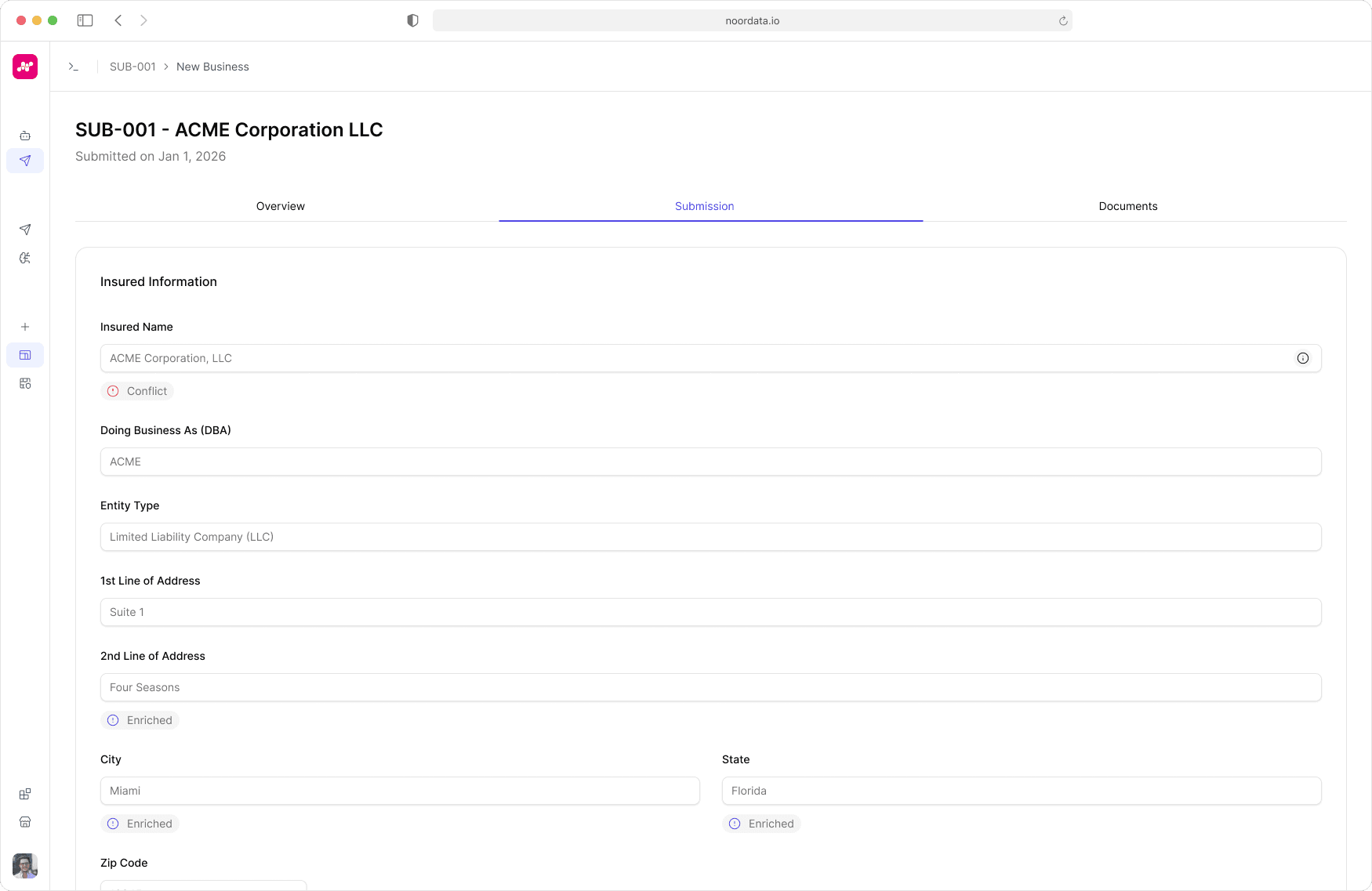
Task: Go back using browser back arrow
Action: (x=118, y=20)
